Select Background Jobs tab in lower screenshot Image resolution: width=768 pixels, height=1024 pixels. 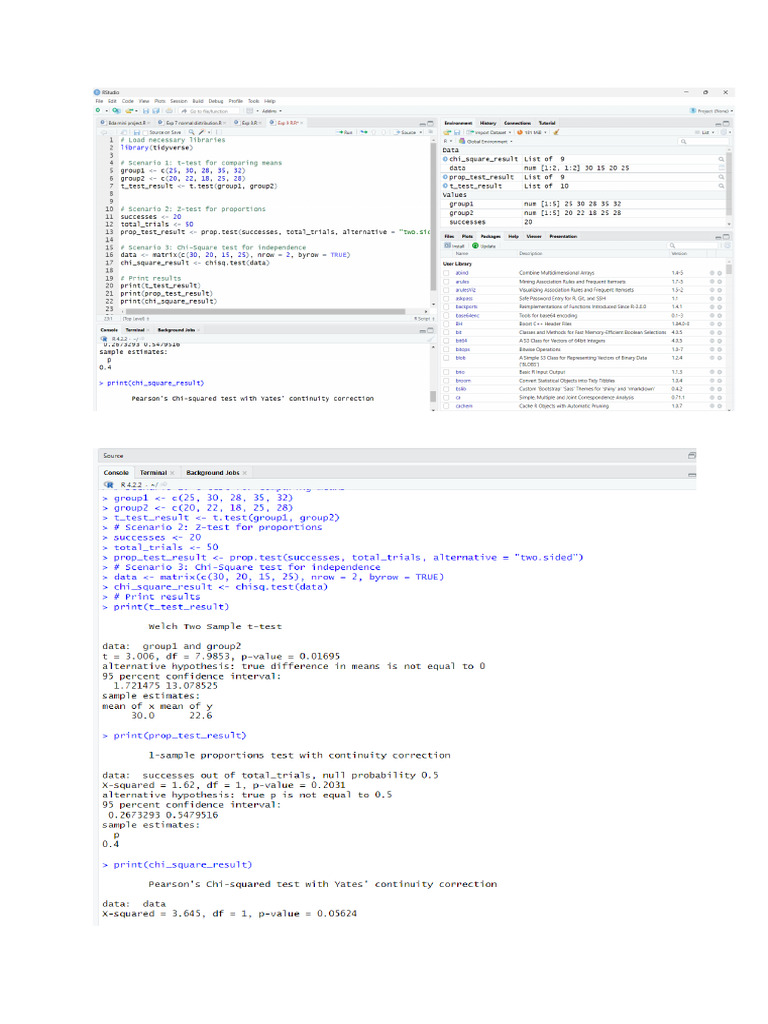[x=213, y=473]
